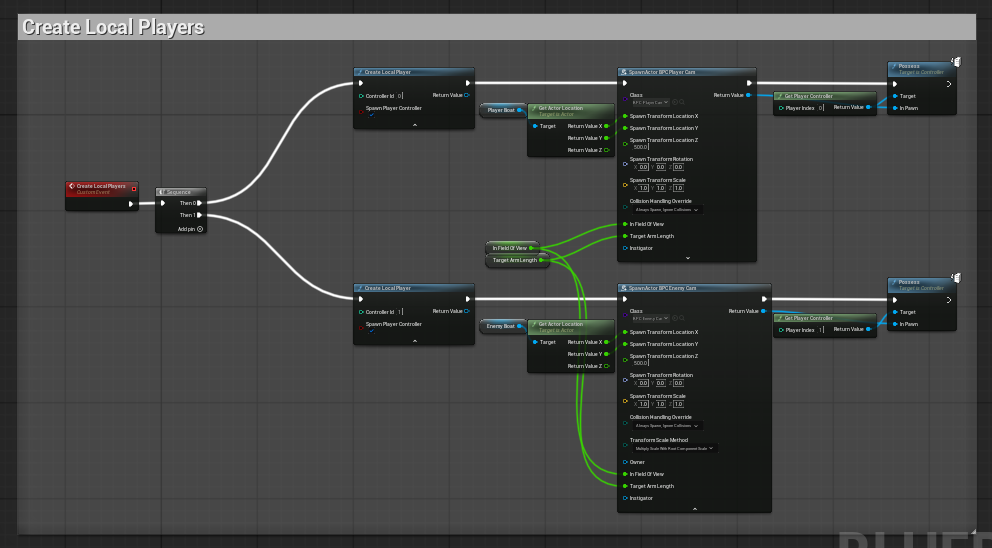Viewport: 992px width, 548px height.
Task: Toggle Spawn Player Controller on bottom Create Local Player
Action: pos(371,331)
